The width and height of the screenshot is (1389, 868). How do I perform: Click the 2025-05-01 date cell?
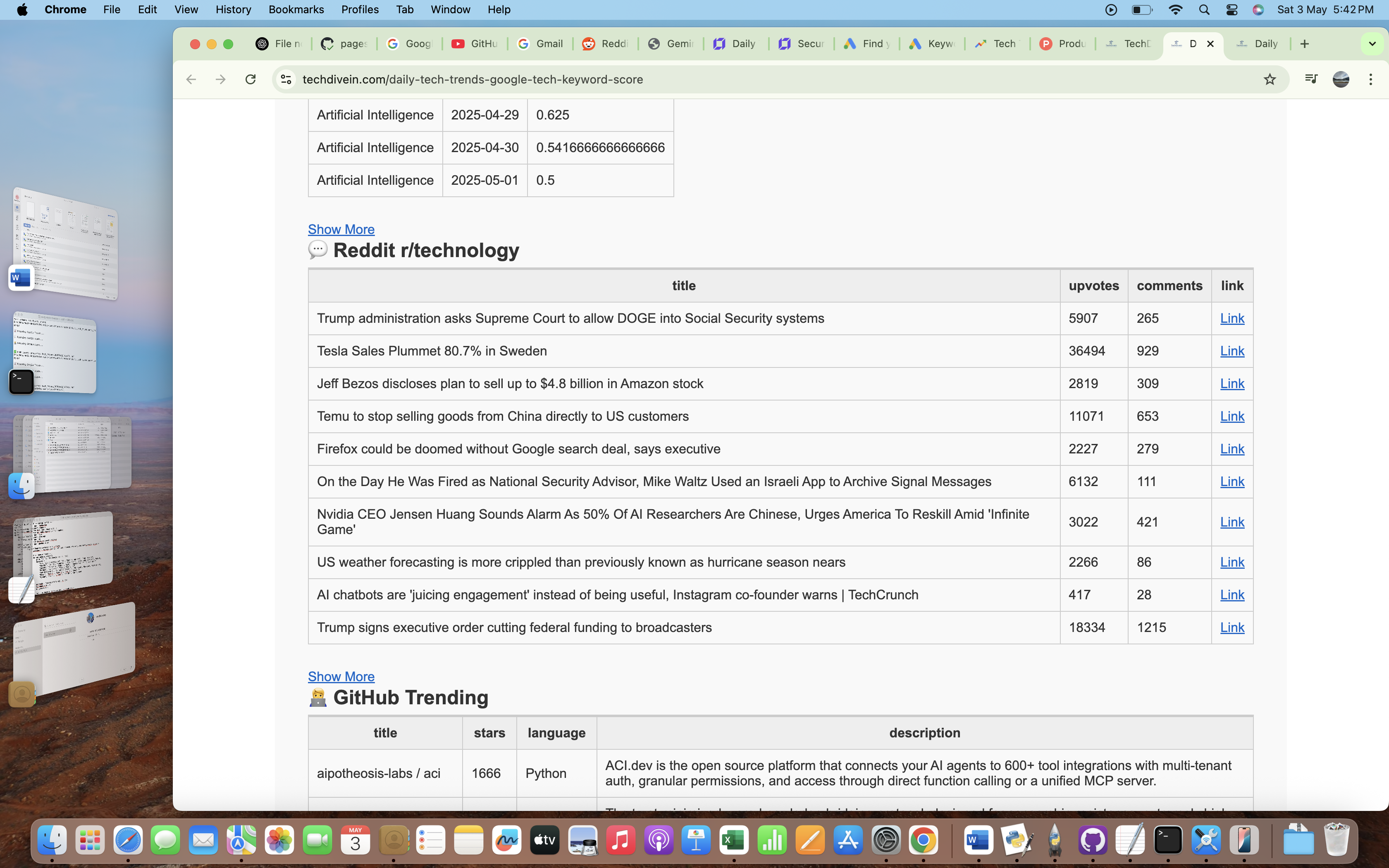[x=484, y=180]
